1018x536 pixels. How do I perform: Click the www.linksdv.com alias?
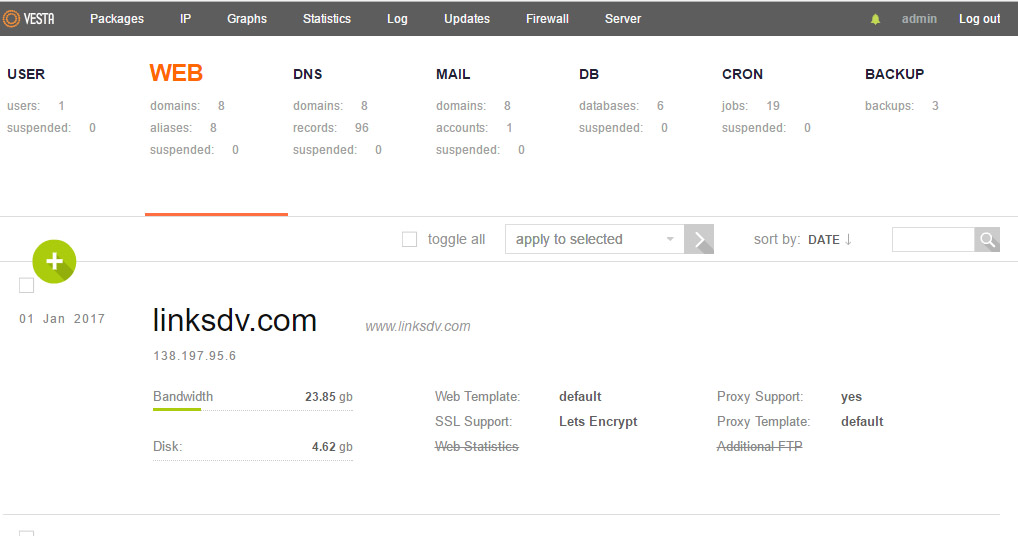(x=417, y=326)
